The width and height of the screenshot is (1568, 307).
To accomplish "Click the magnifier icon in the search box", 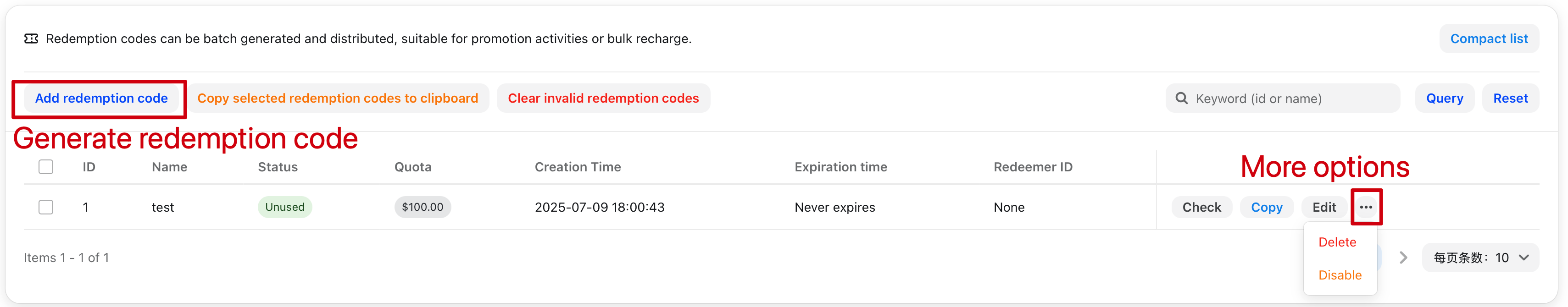I will [x=1181, y=98].
